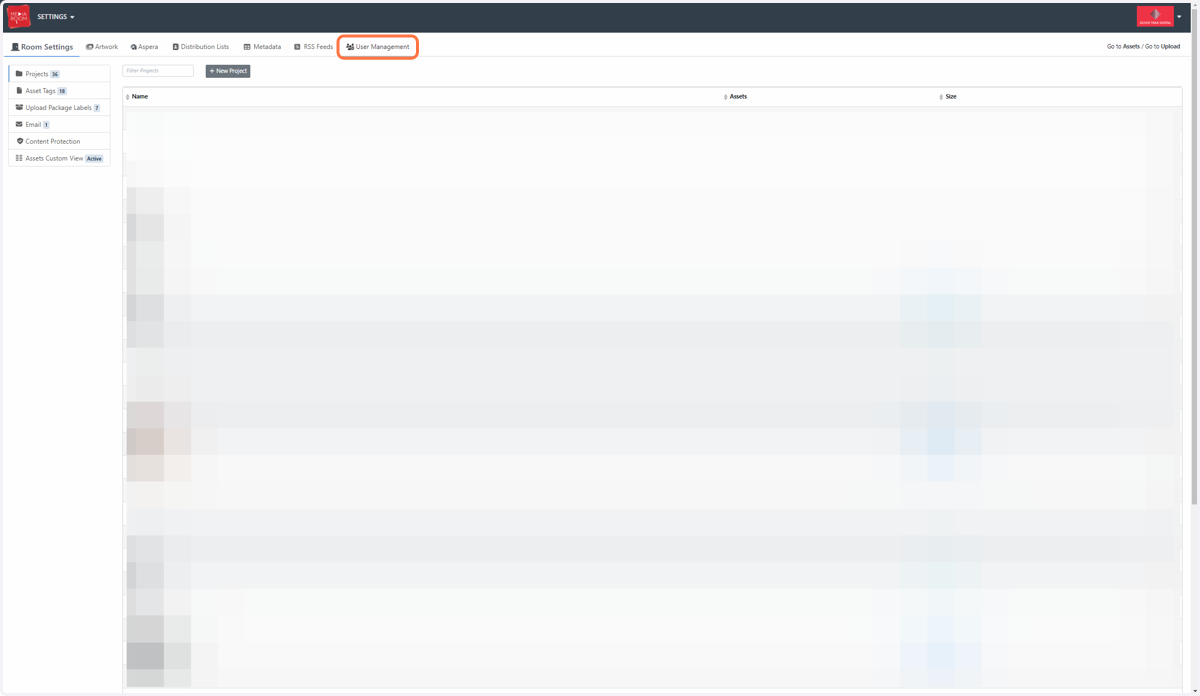Click the Media Room logo
Screen dimensions: 1200x696
pyautogui.click(x=18, y=17)
